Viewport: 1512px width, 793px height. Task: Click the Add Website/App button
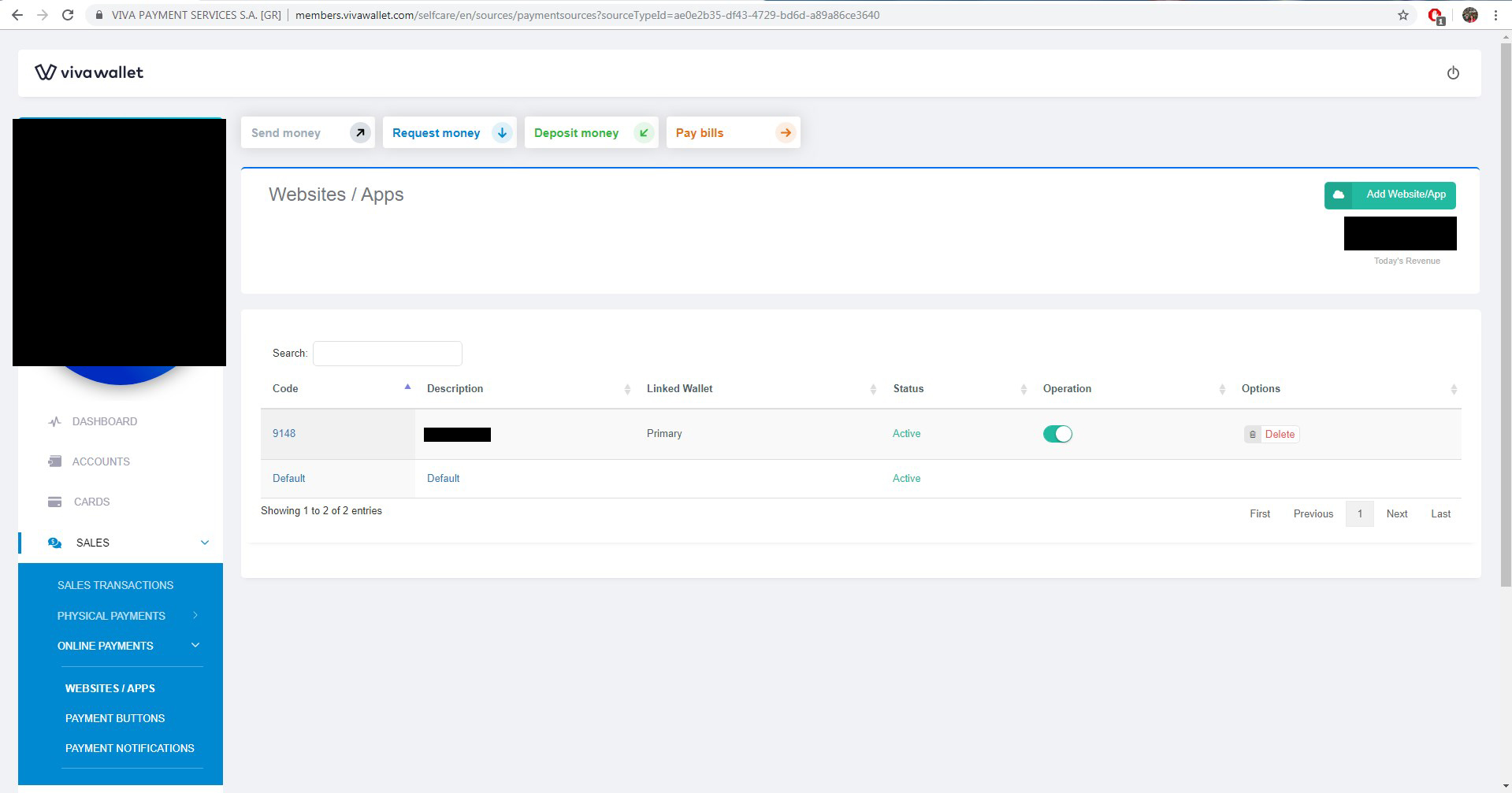1405,195
